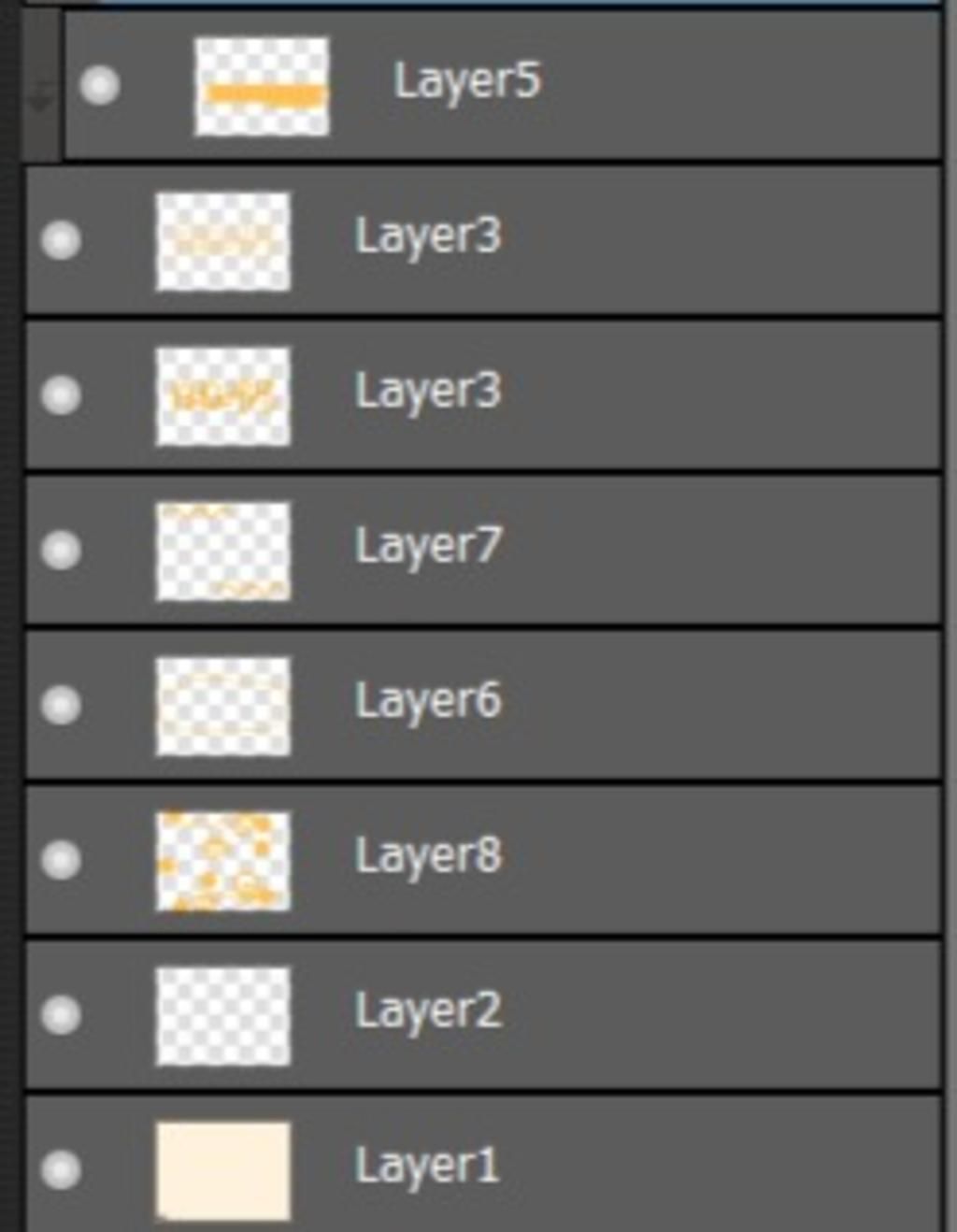Hide the Layer6 visibility dot
This screenshot has height=1232, width=957.
pos(61,704)
